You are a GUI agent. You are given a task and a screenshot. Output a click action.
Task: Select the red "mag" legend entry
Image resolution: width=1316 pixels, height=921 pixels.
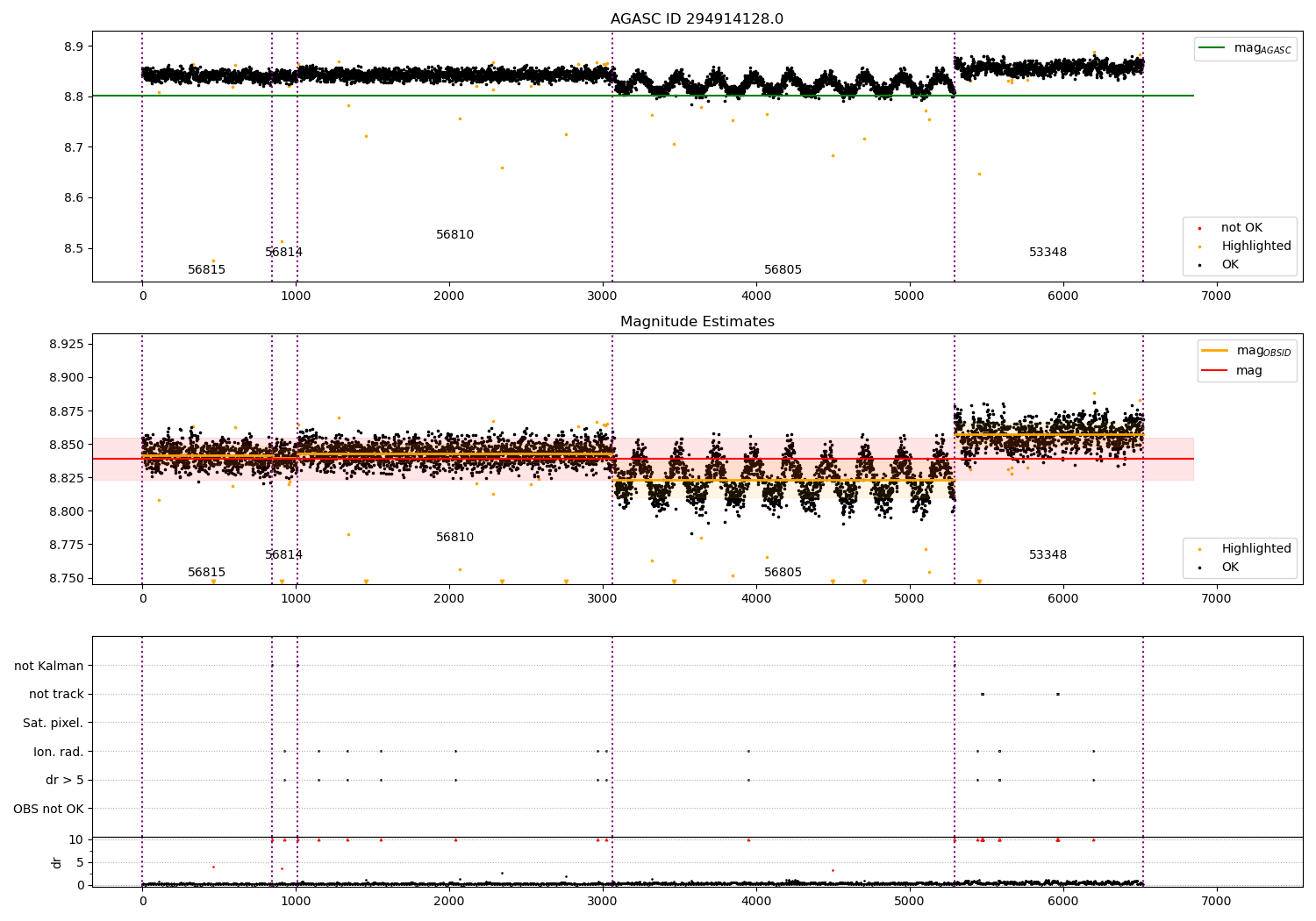[1232, 371]
